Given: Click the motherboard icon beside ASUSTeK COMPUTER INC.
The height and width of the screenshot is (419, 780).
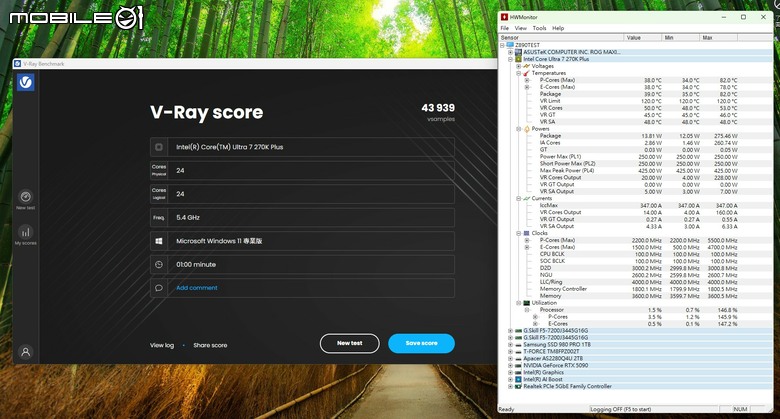Looking at the screenshot, I should pyautogui.click(x=518, y=52).
